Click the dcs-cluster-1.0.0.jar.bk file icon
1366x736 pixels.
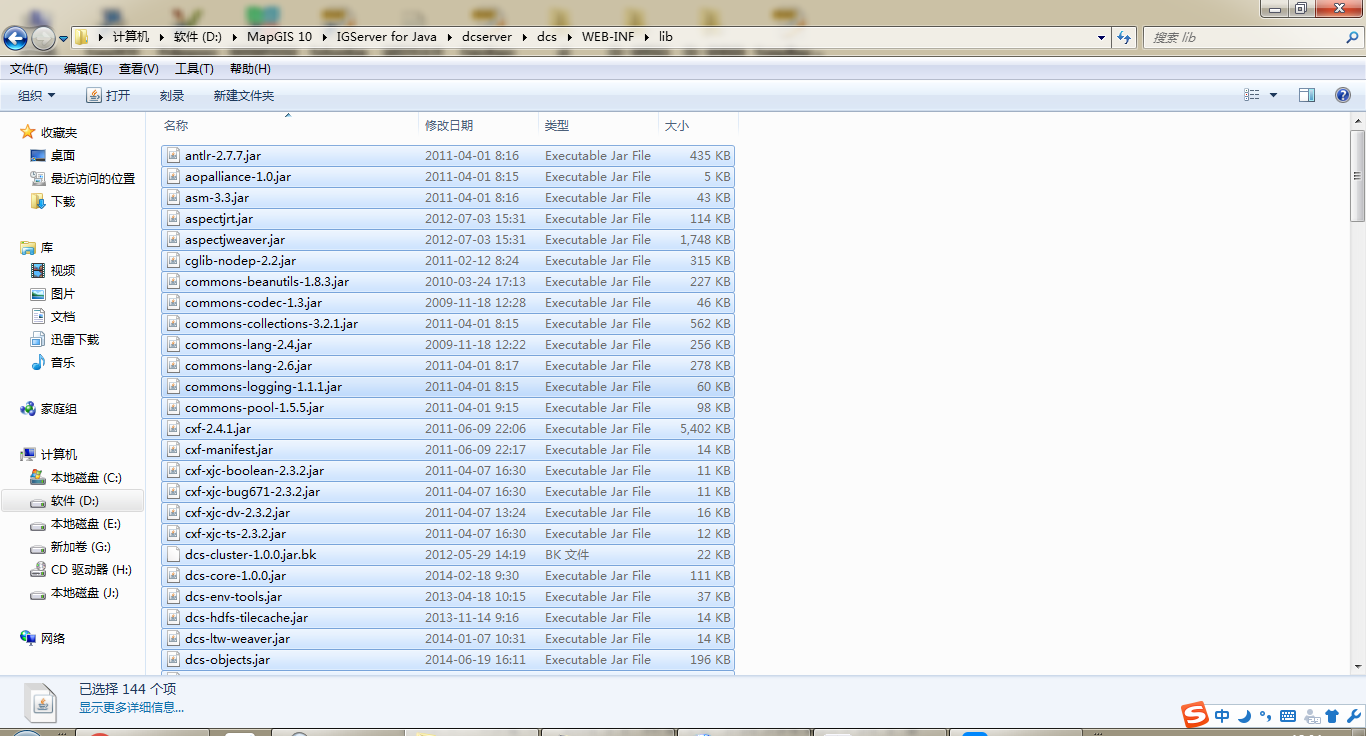coord(173,554)
